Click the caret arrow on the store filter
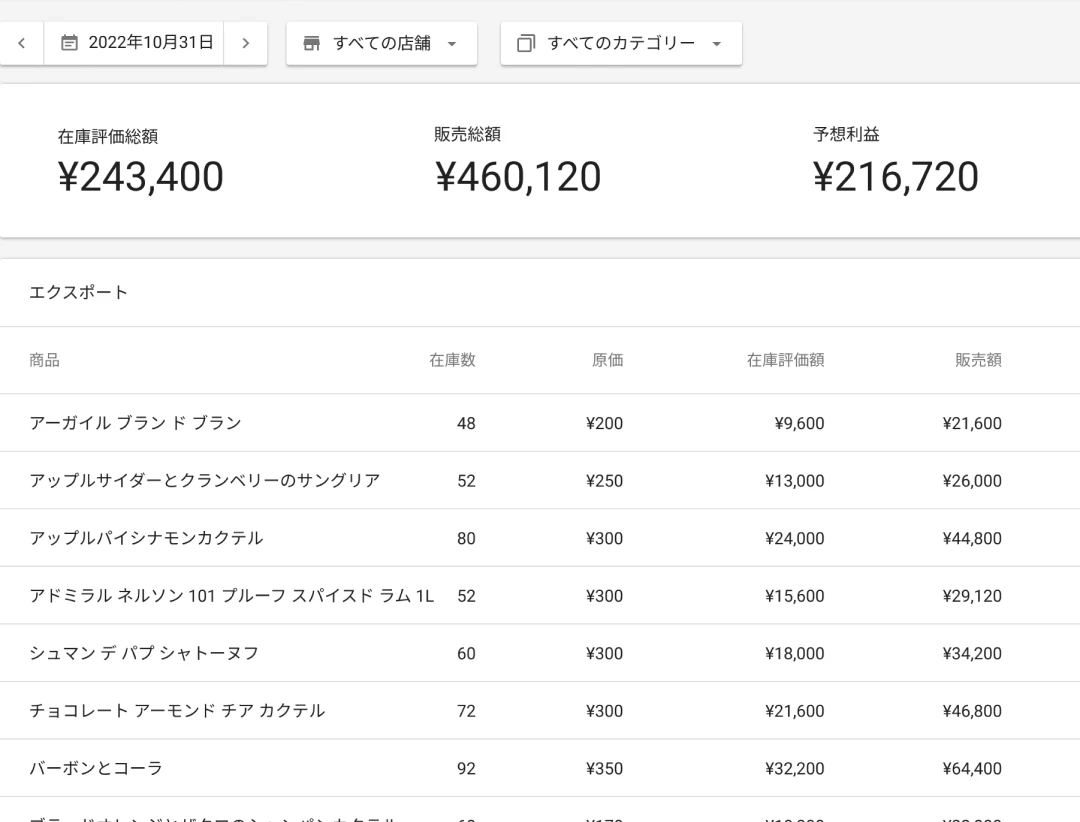The height and width of the screenshot is (822, 1080). pyautogui.click(x=452, y=44)
